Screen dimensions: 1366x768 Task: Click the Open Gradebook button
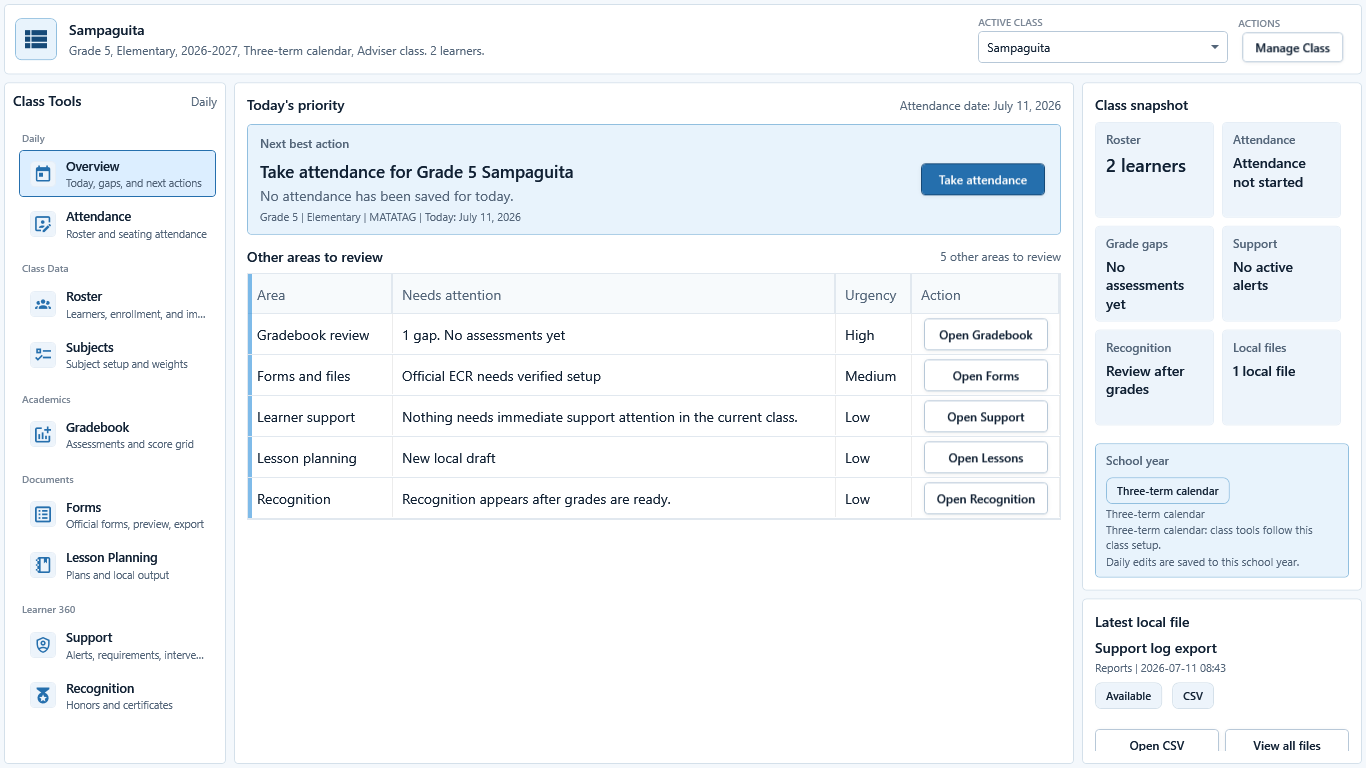click(x=985, y=335)
